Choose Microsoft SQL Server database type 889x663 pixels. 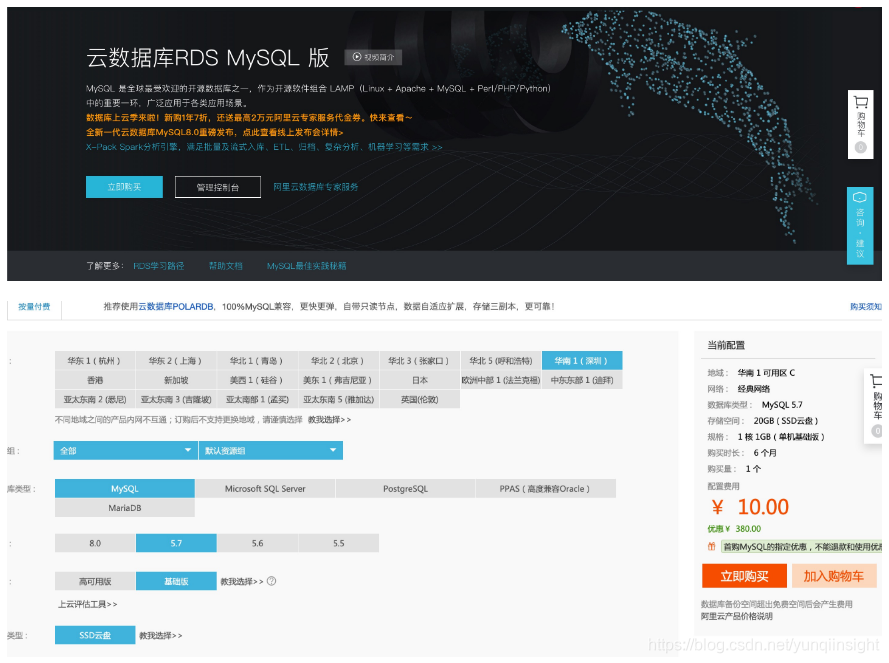coord(265,488)
